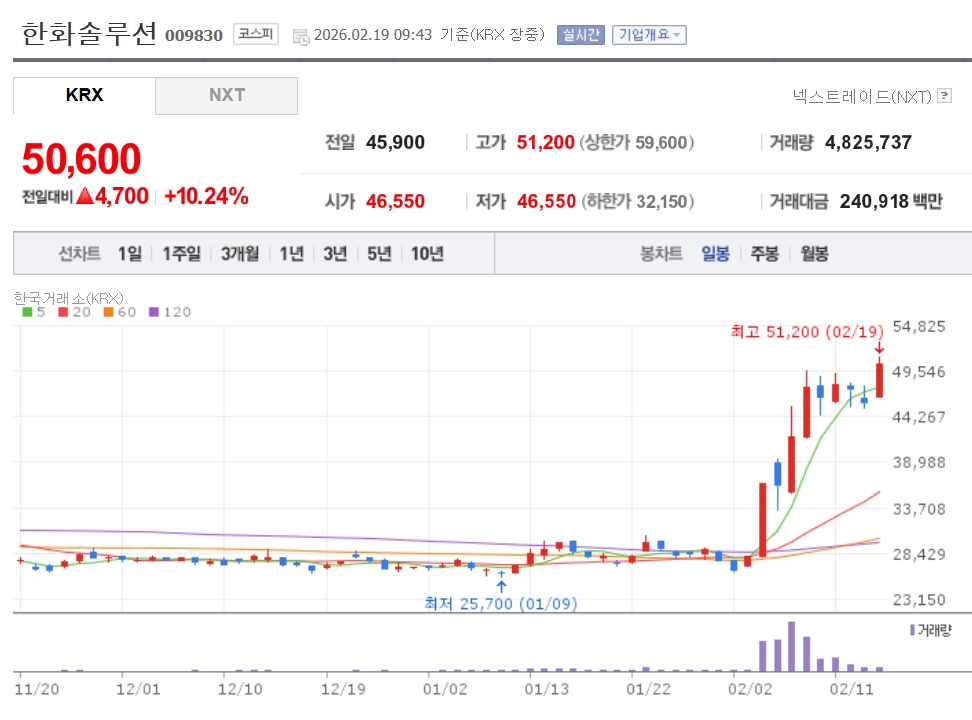972x720 pixels.
Task: Switch to the 10년 line chart
Action: (x=427, y=254)
